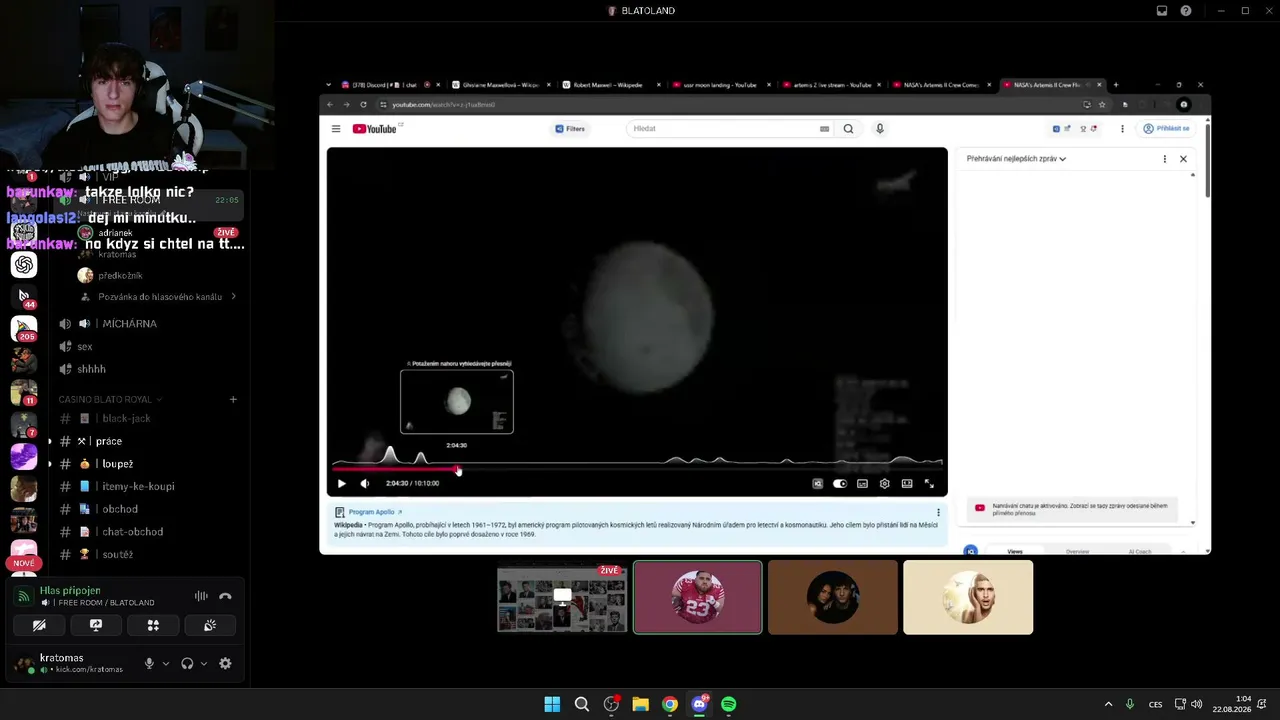Open live chat options menu
The width and height of the screenshot is (1280, 720).
tap(1164, 159)
